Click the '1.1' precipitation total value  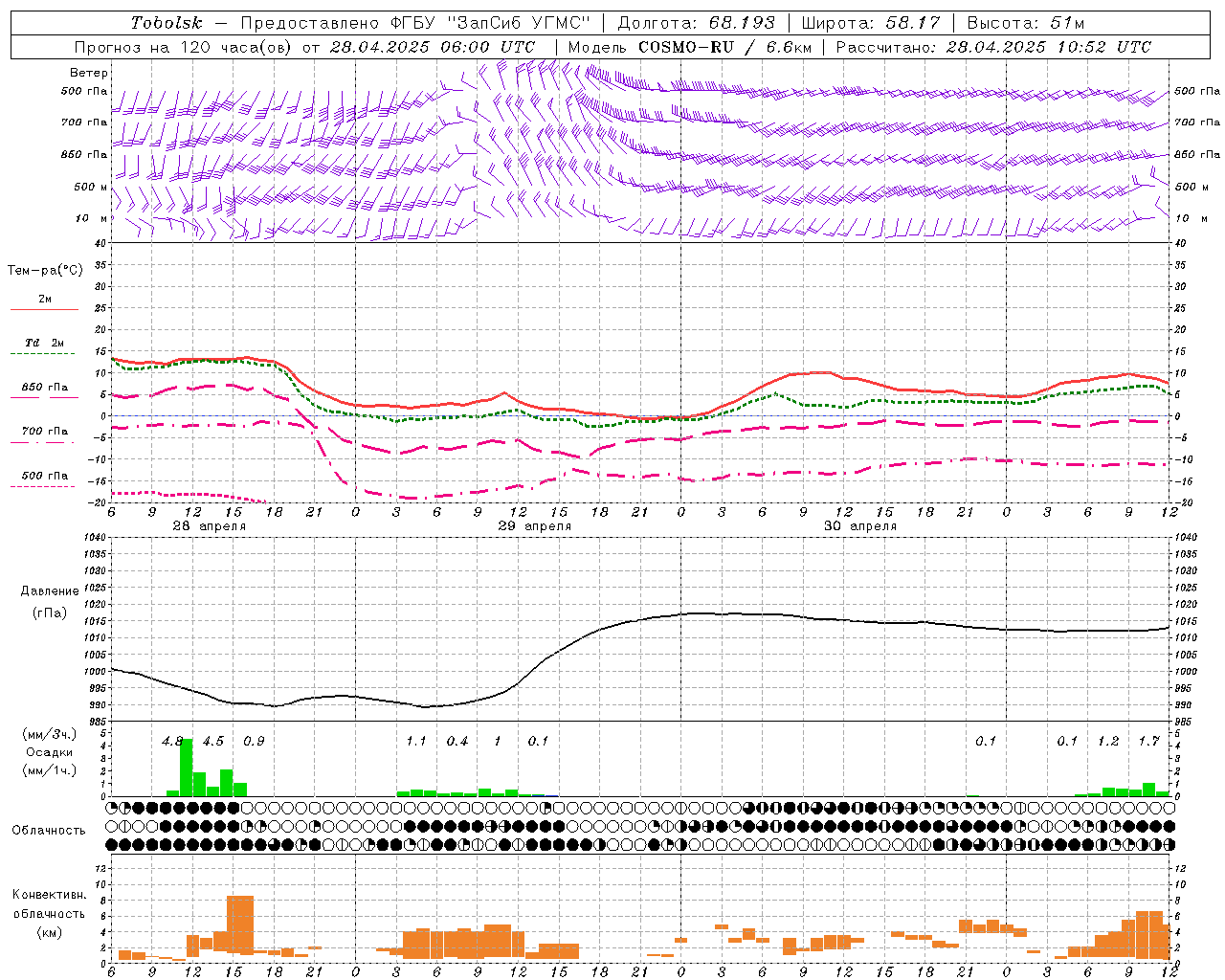(x=416, y=741)
